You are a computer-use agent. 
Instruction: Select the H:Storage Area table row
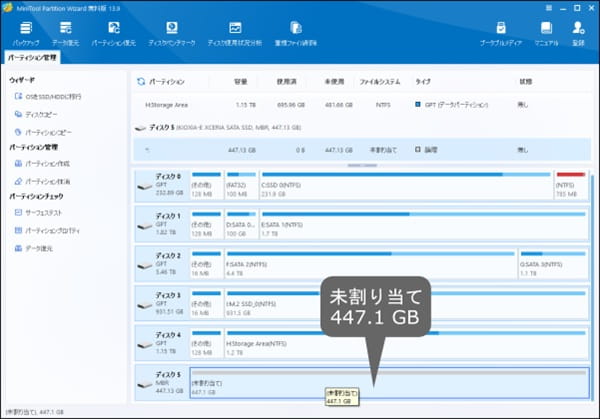[362, 105]
